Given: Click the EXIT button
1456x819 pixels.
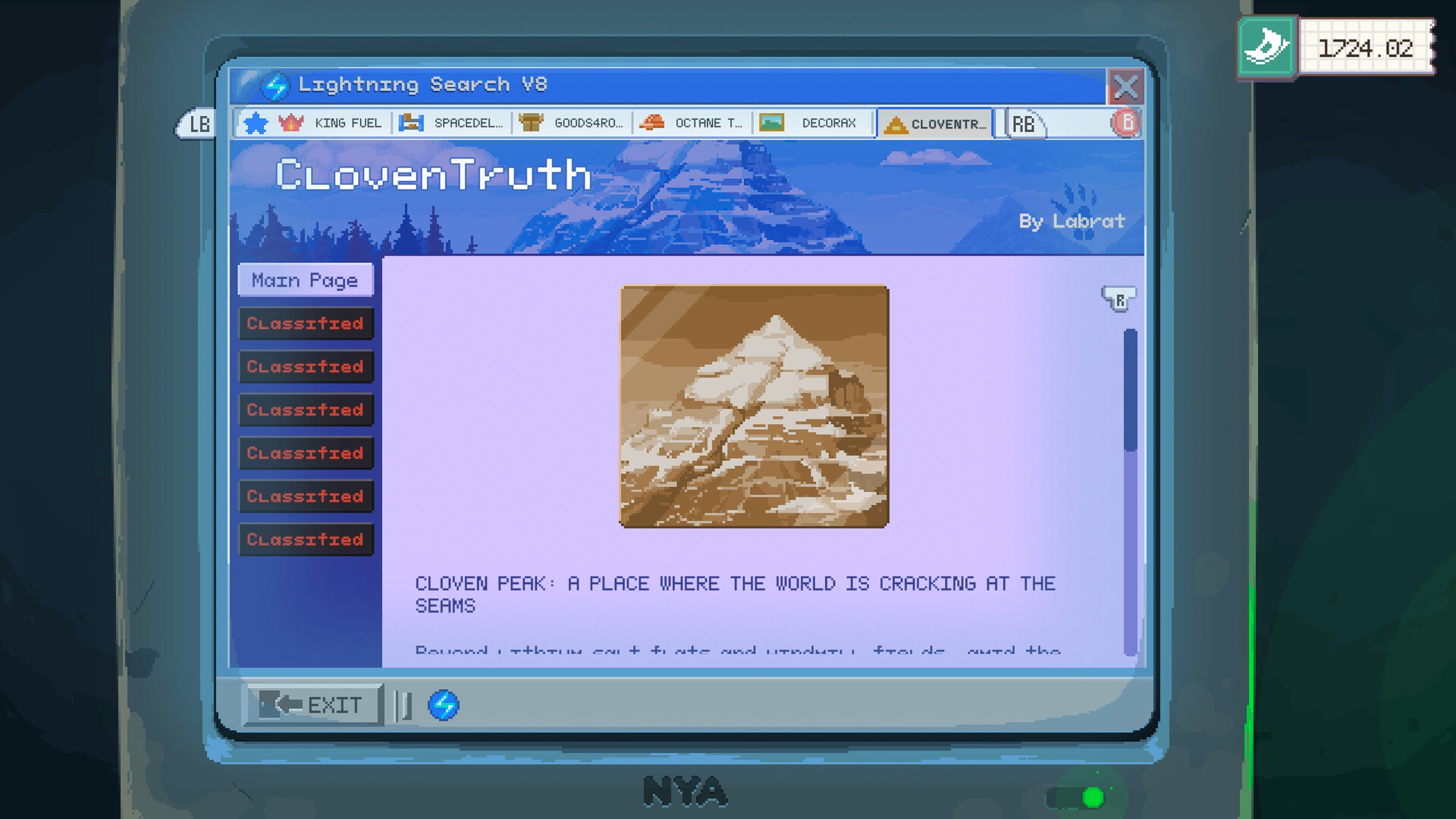Looking at the screenshot, I should (312, 705).
